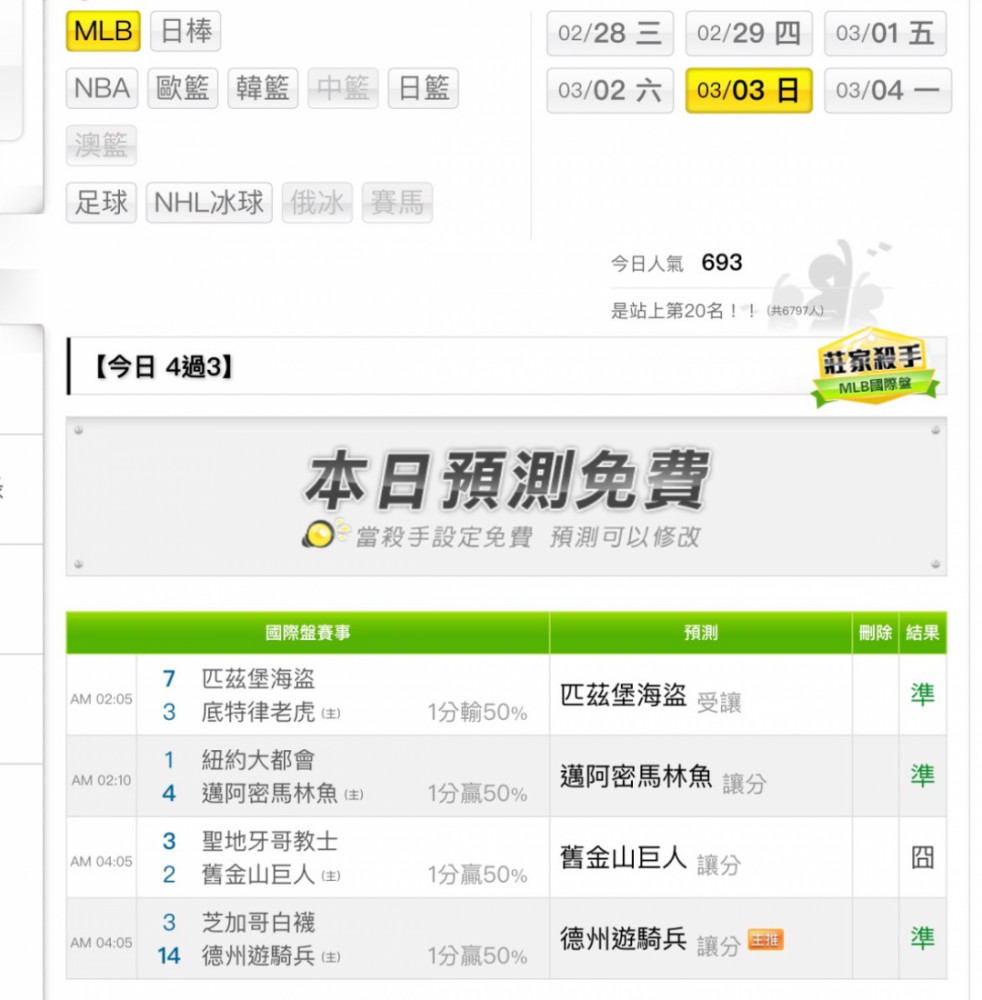Click the 囧 result for the 舊金山巨人 game

click(923, 857)
